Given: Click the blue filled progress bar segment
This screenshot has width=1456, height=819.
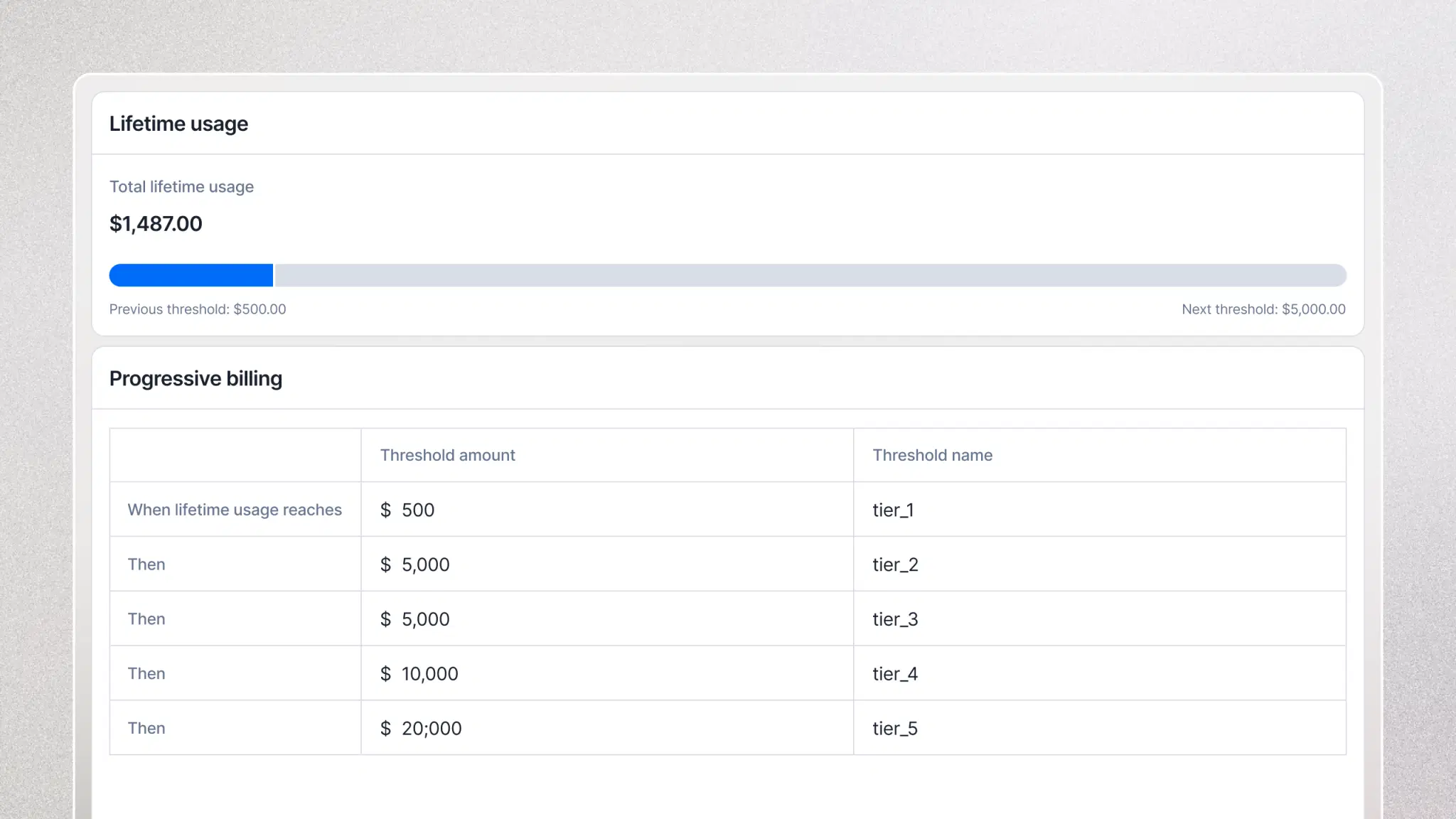Looking at the screenshot, I should click(x=191, y=275).
